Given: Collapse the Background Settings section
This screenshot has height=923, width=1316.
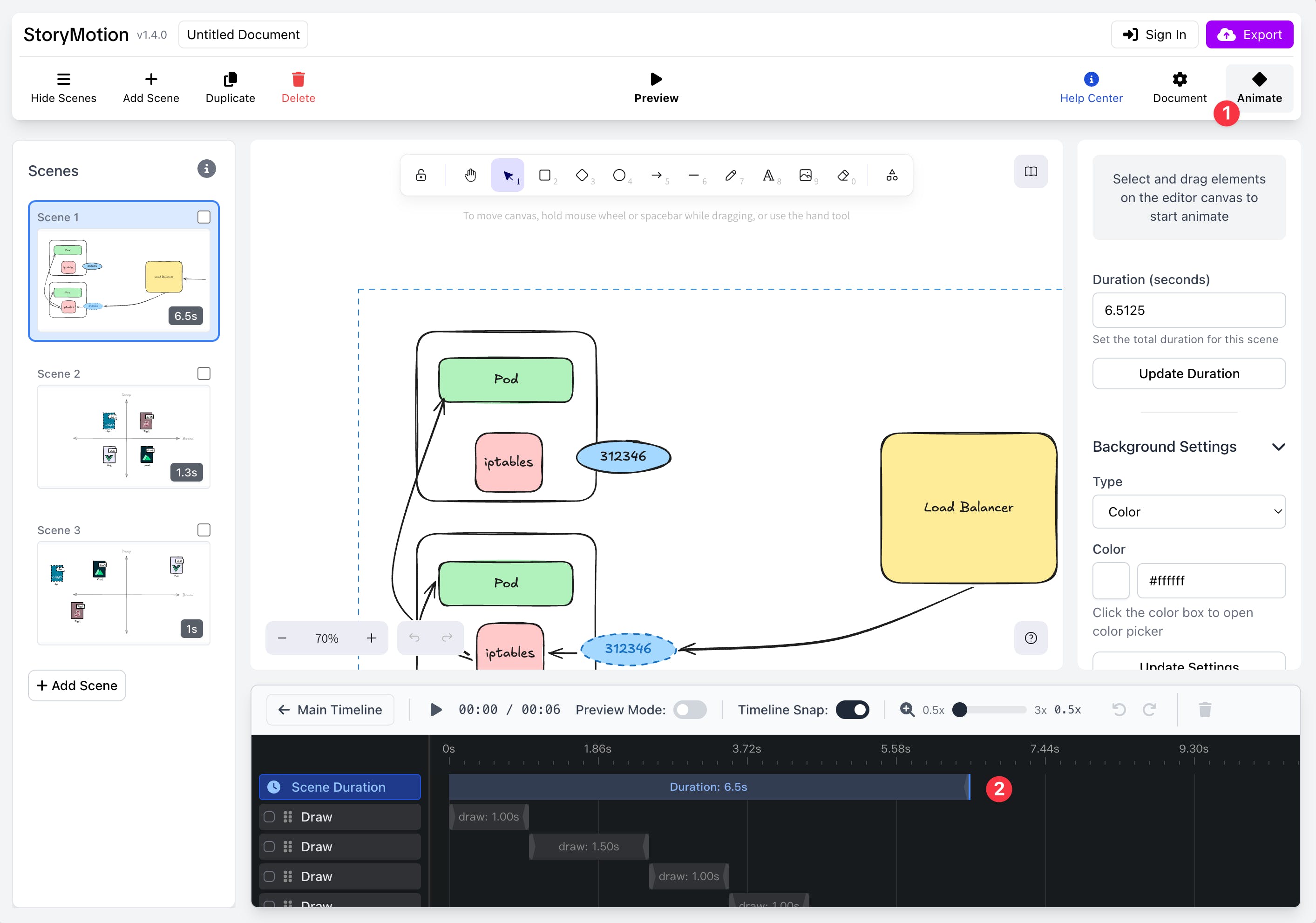Looking at the screenshot, I should click(1278, 447).
